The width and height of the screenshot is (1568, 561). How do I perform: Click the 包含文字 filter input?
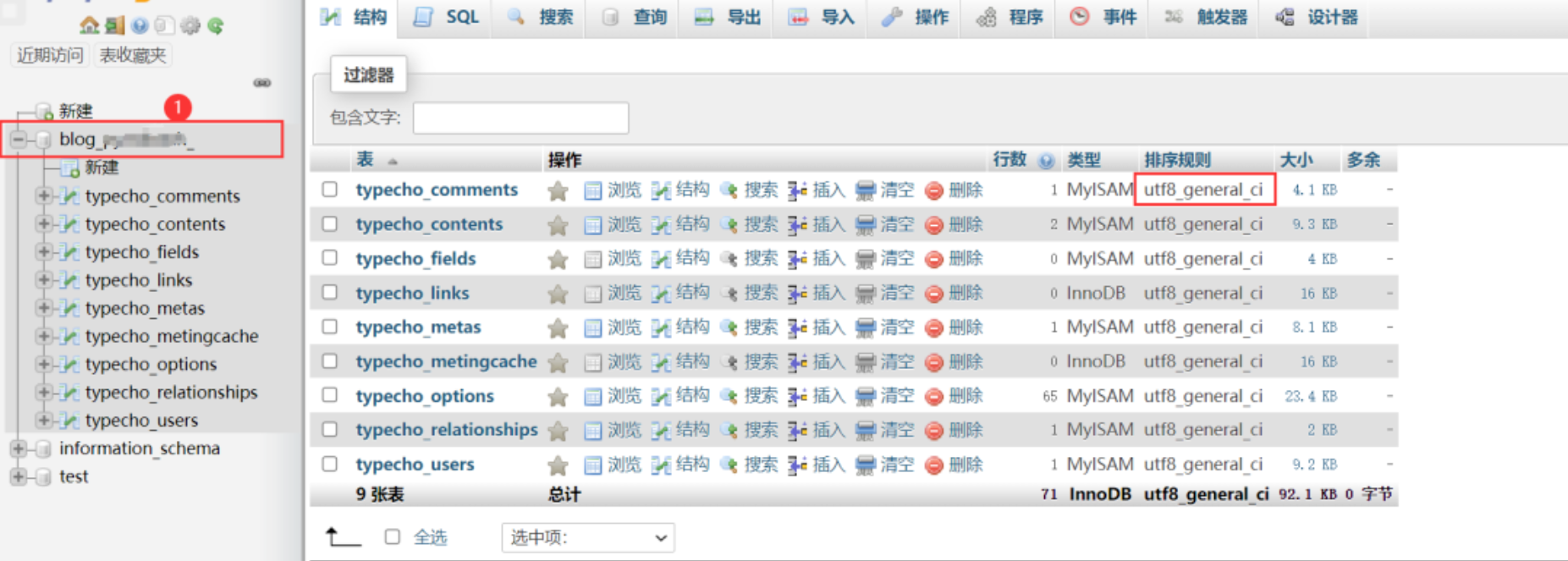520,118
